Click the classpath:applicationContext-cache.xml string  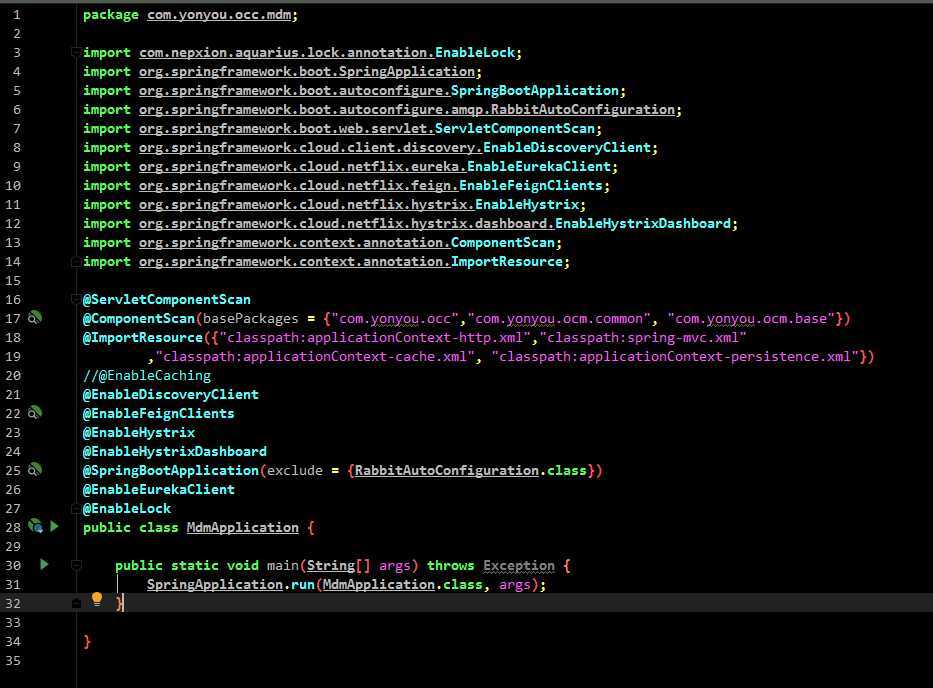(x=315, y=356)
